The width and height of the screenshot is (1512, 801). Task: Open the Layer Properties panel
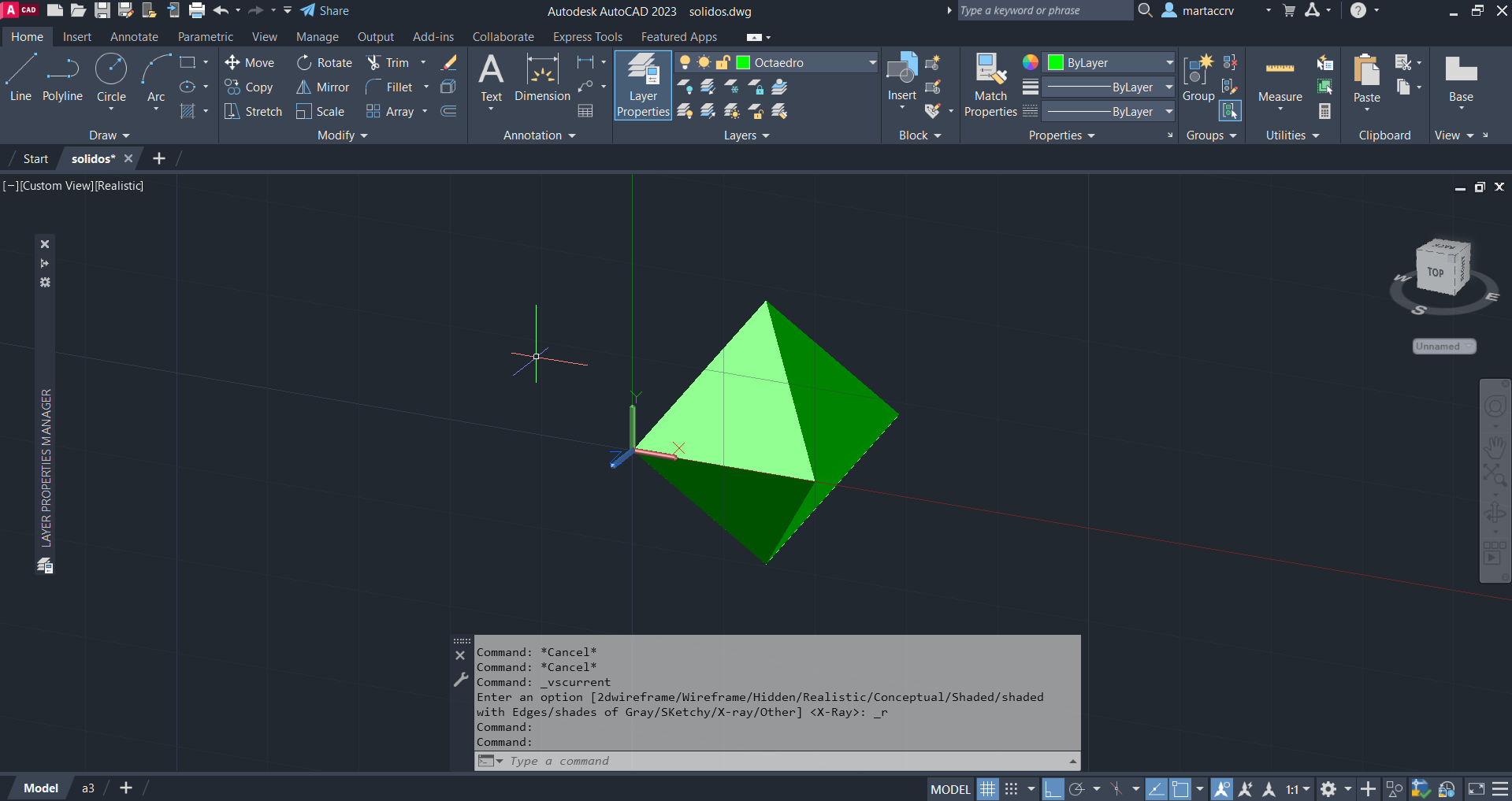(x=643, y=85)
